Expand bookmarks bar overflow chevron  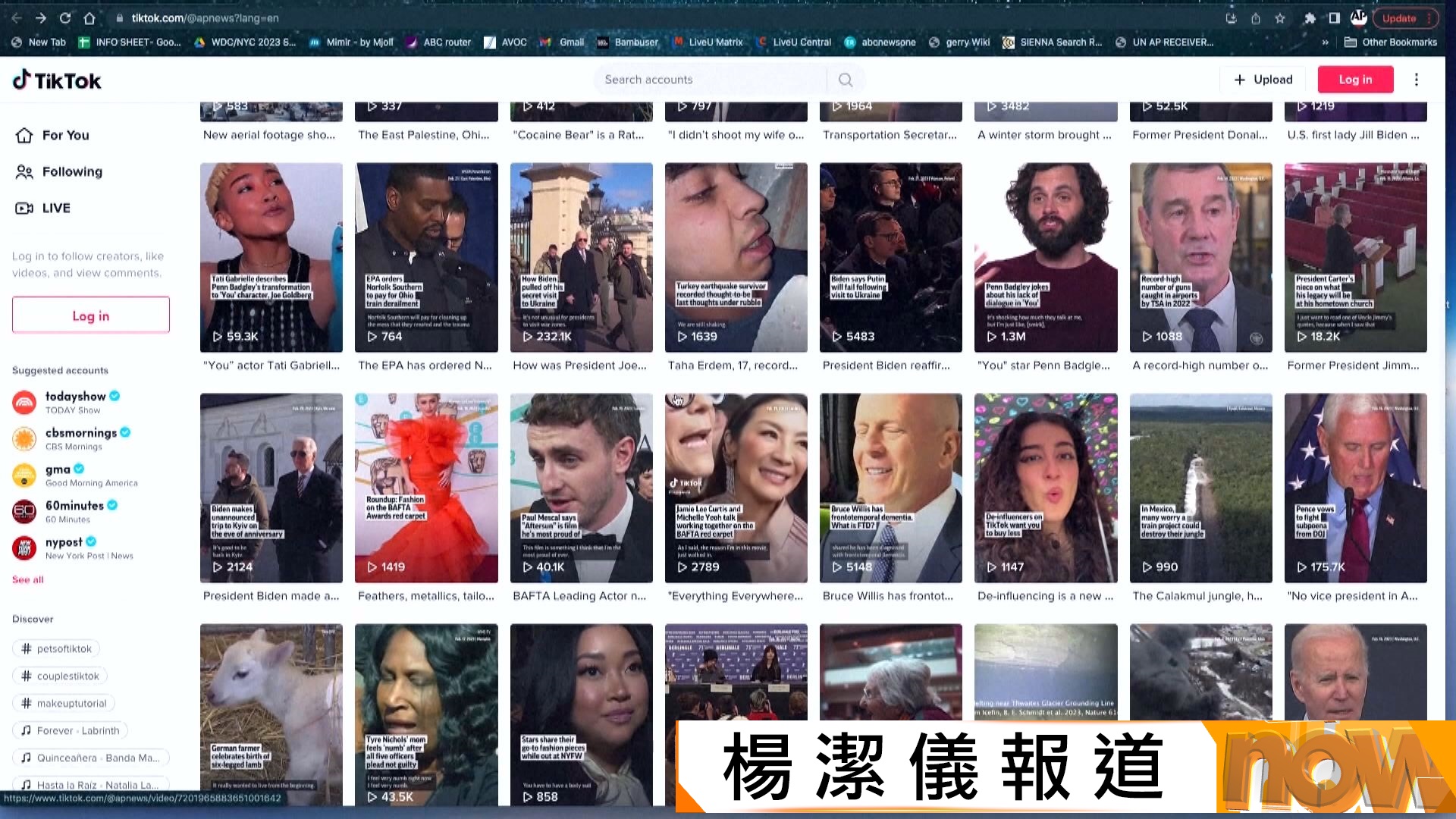coord(1325,42)
